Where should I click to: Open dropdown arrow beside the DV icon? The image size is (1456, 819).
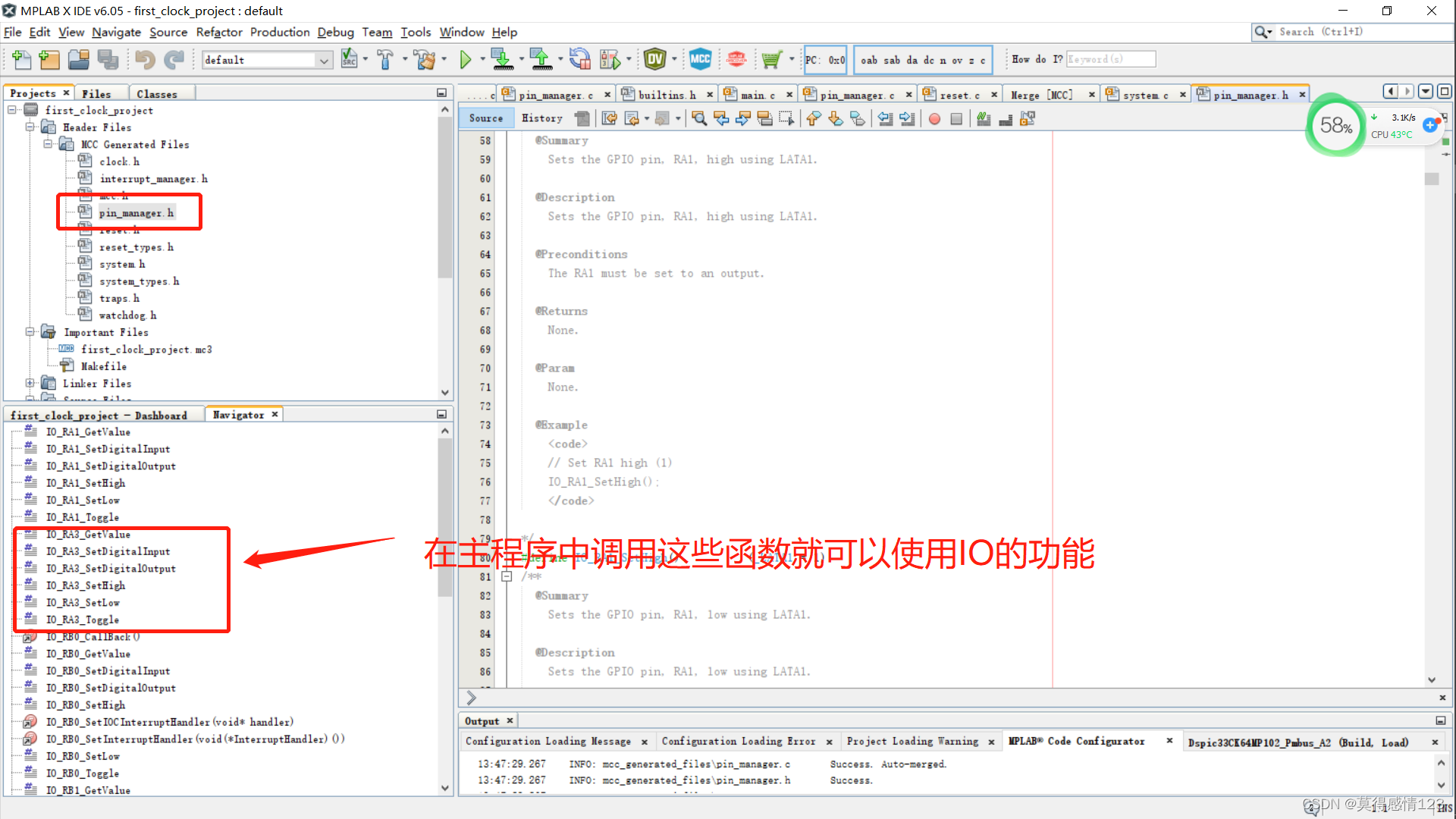(673, 59)
